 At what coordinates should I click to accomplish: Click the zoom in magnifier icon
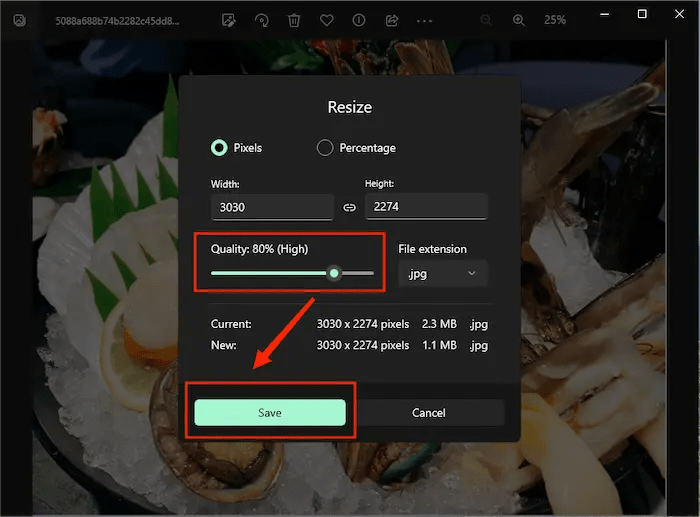pos(518,20)
